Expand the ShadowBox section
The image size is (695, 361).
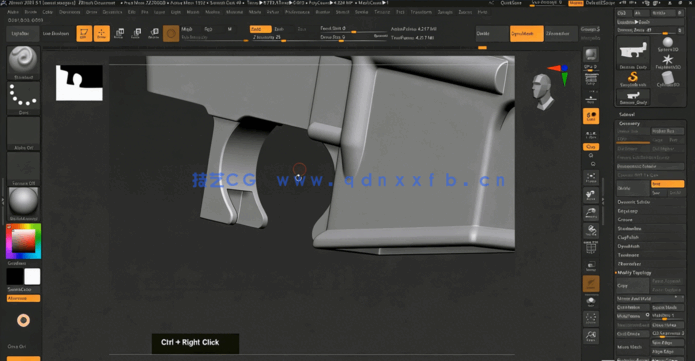pyautogui.click(x=629, y=228)
